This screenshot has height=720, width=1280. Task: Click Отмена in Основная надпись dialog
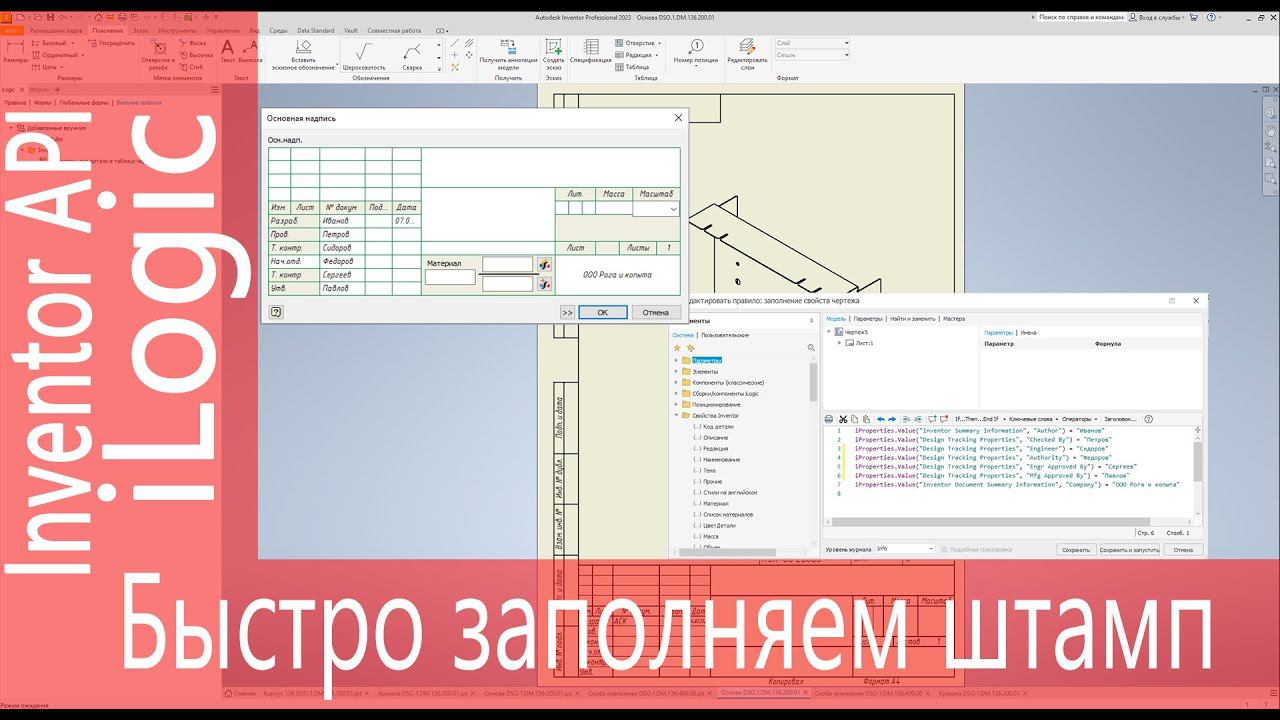coord(656,312)
